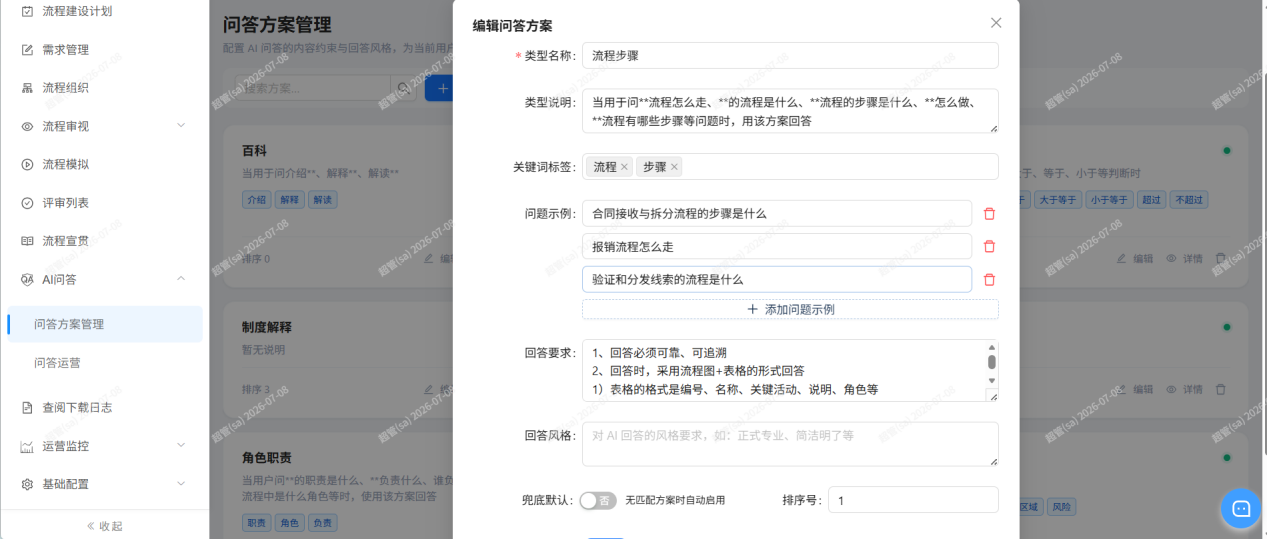Expand the 运营监控 submenu chevron
Image resolution: width=1267 pixels, height=539 pixels.
(x=181, y=445)
